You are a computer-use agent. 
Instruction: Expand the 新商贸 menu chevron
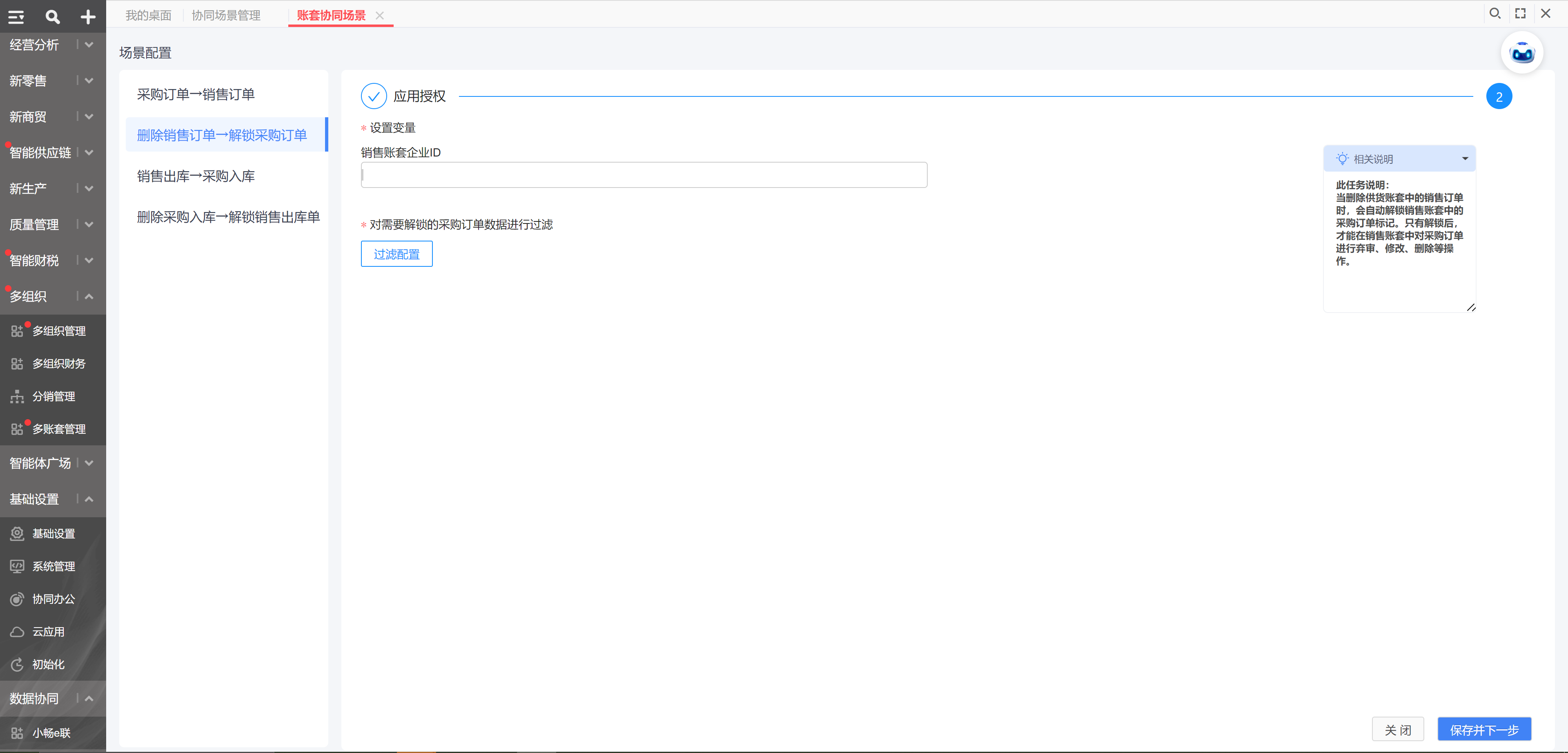[x=89, y=116]
